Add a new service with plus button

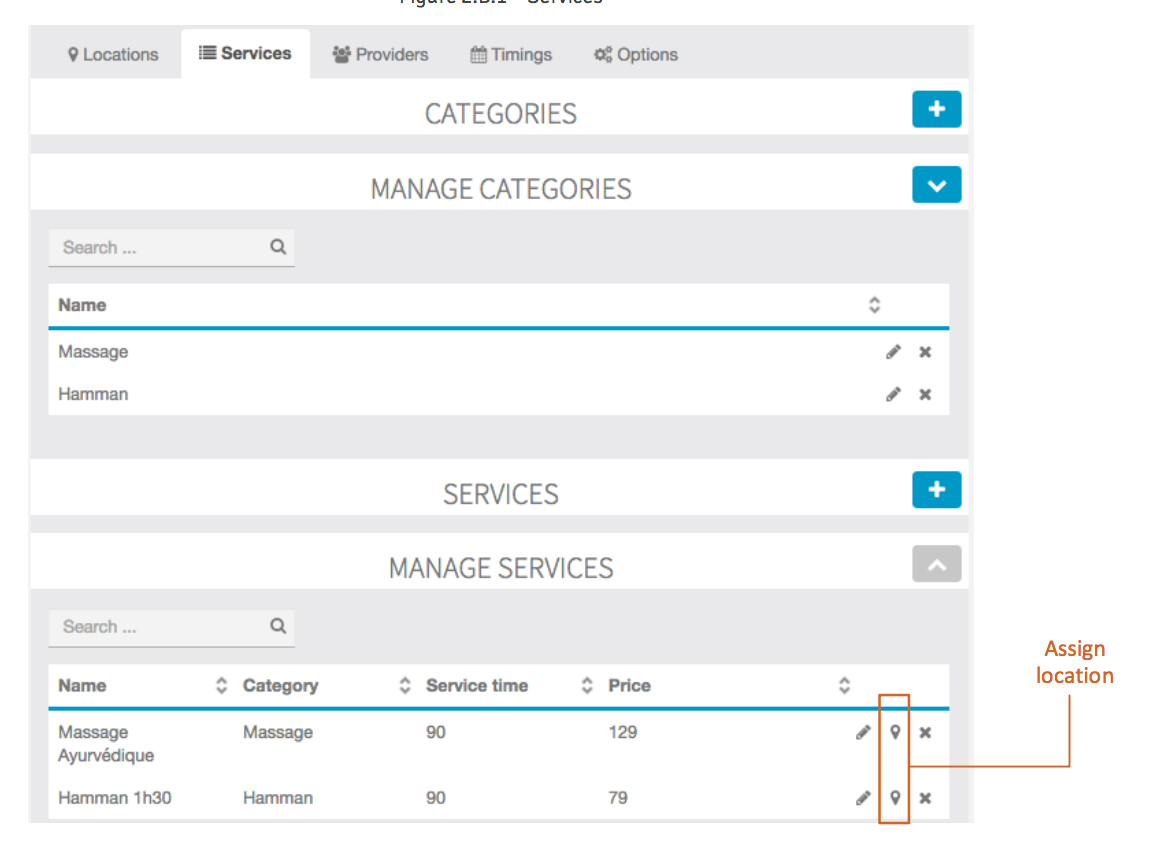pyautogui.click(x=936, y=489)
